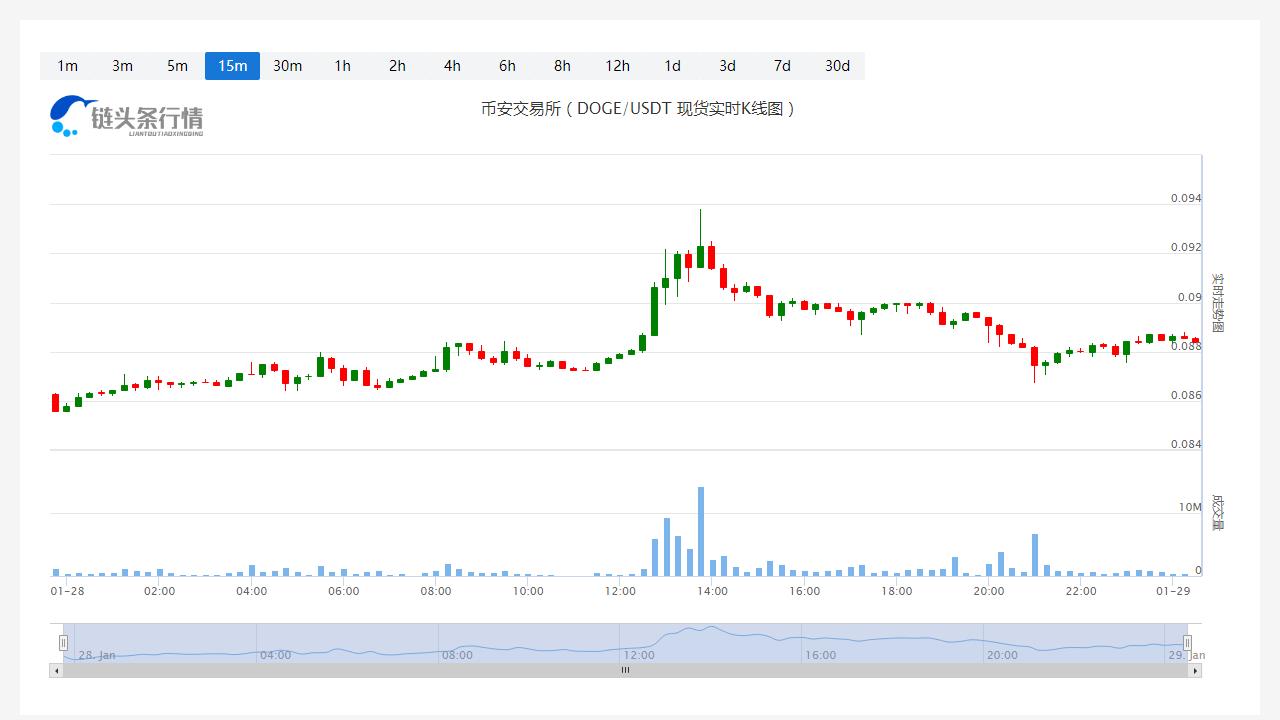Grab the left range navigator handle
Viewport: 1280px width, 720px height.
coord(63,642)
